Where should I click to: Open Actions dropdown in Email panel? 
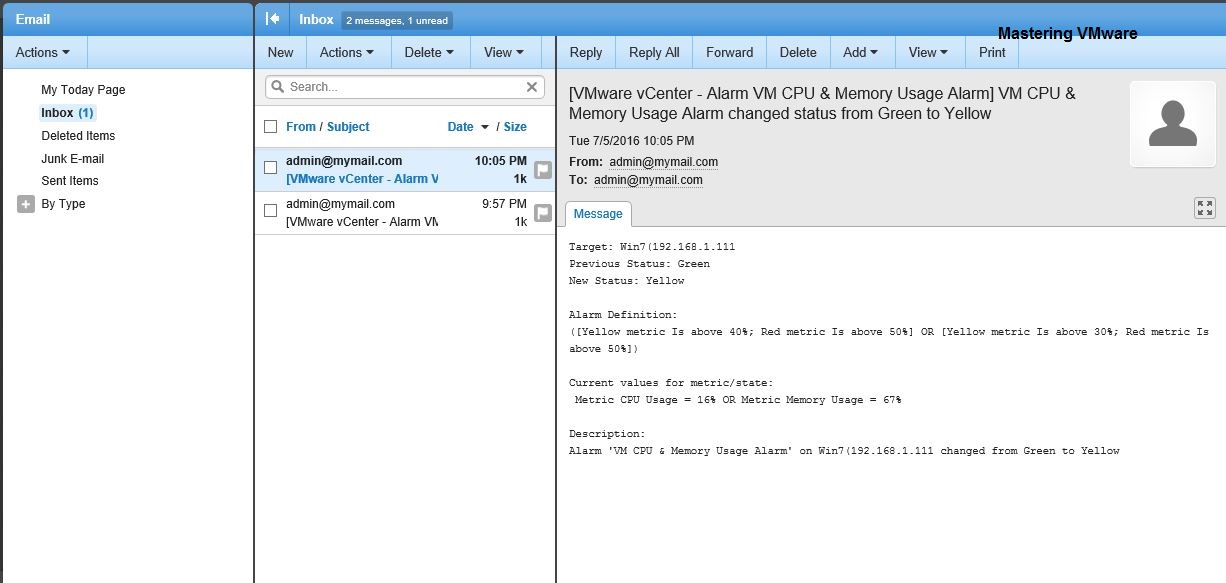pos(44,52)
